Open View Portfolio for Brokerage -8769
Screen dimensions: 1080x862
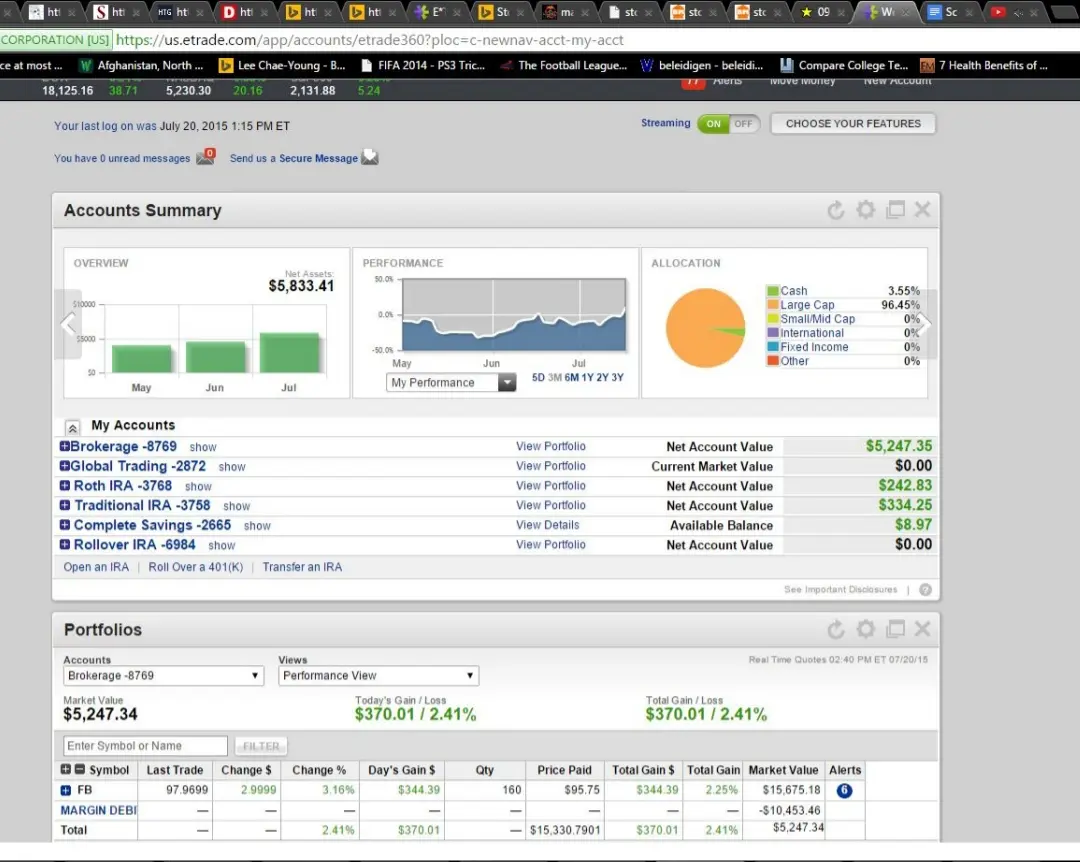[550, 447]
